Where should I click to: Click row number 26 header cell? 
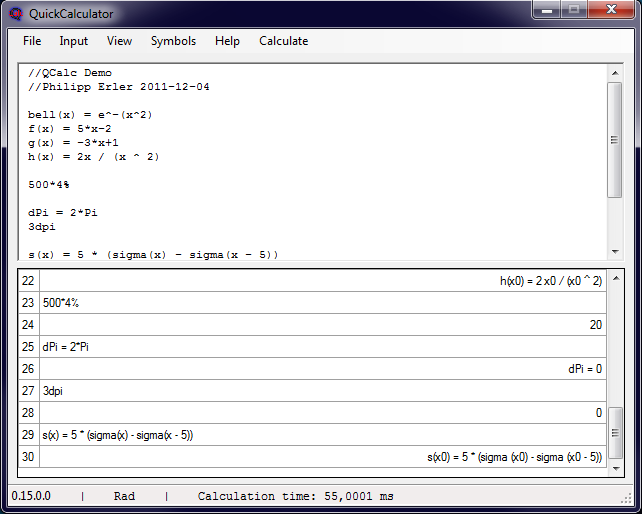click(28, 369)
